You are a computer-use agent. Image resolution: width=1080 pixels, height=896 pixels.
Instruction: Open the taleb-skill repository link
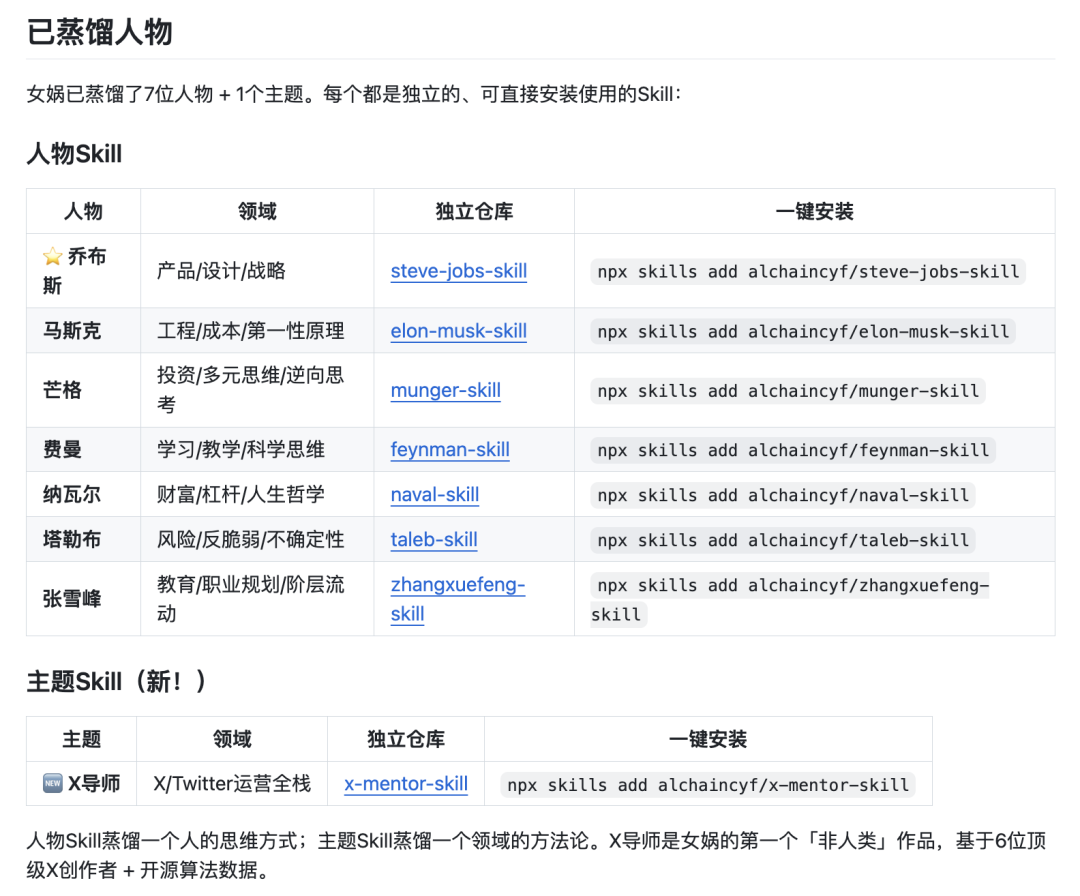point(434,540)
